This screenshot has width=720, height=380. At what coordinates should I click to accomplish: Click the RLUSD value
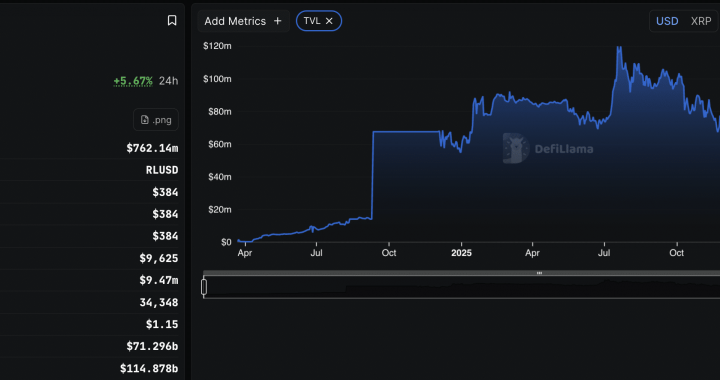click(162, 170)
